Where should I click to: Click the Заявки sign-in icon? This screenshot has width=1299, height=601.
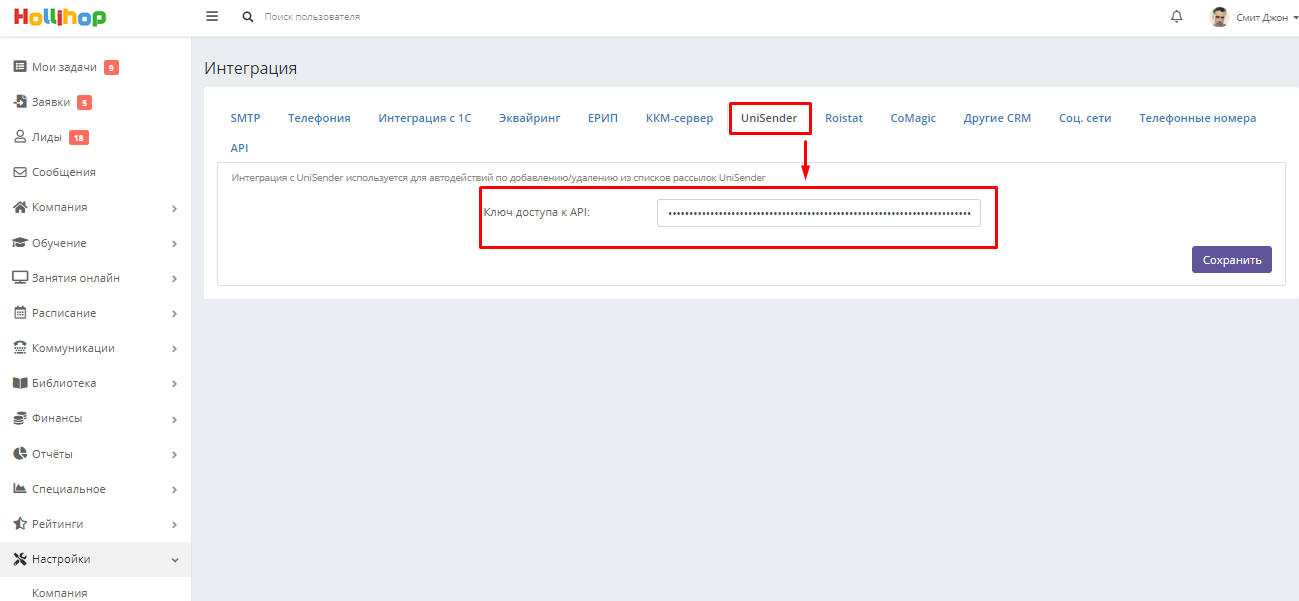click(x=19, y=102)
